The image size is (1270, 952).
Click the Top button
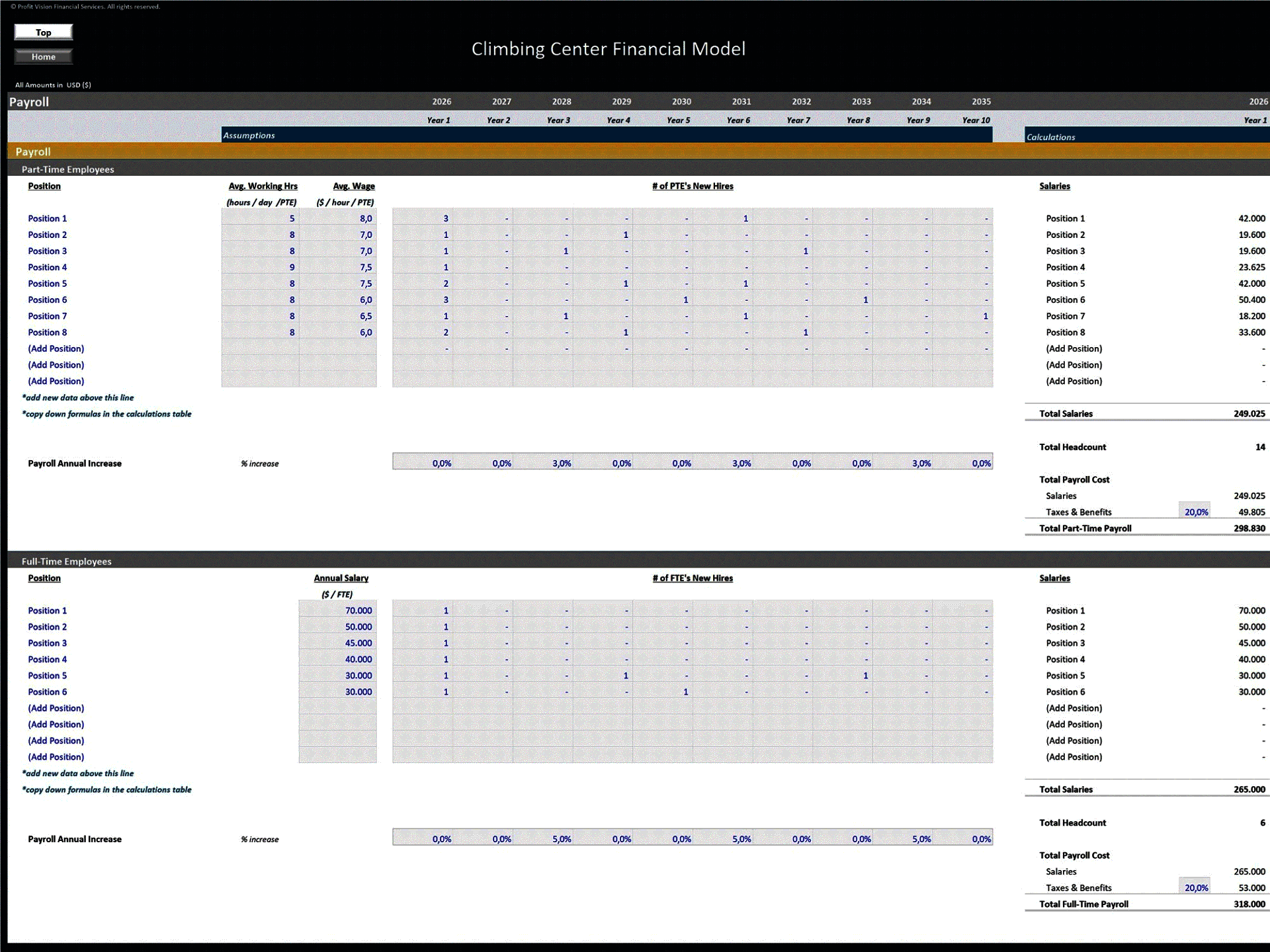click(44, 32)
